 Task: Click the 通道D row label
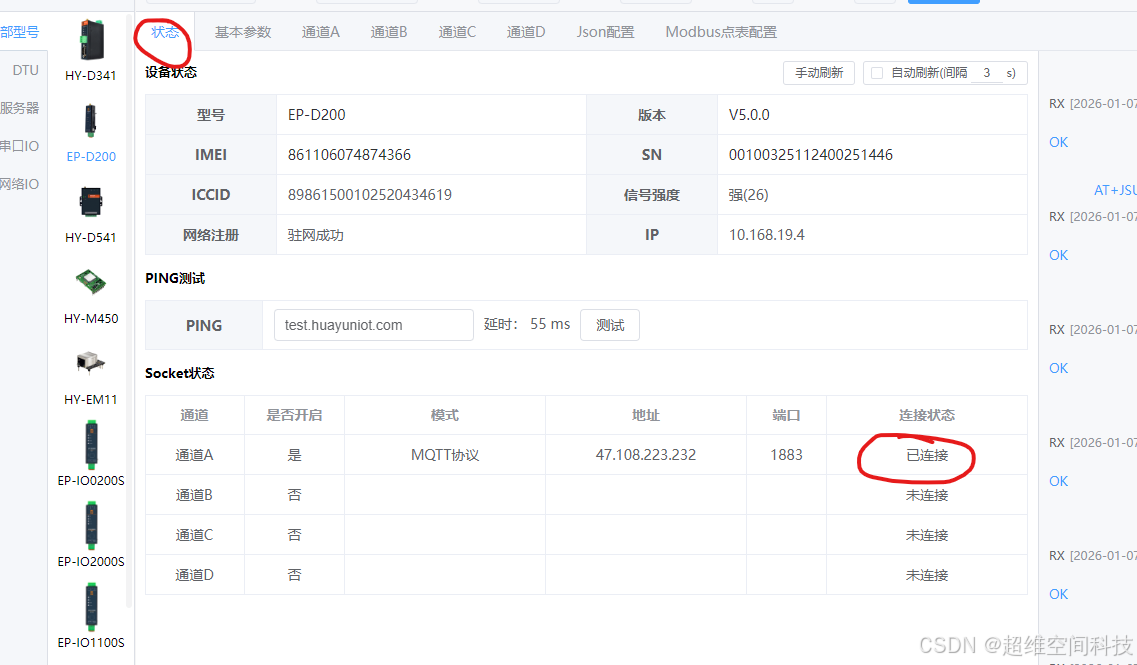[x=194, y=574]
